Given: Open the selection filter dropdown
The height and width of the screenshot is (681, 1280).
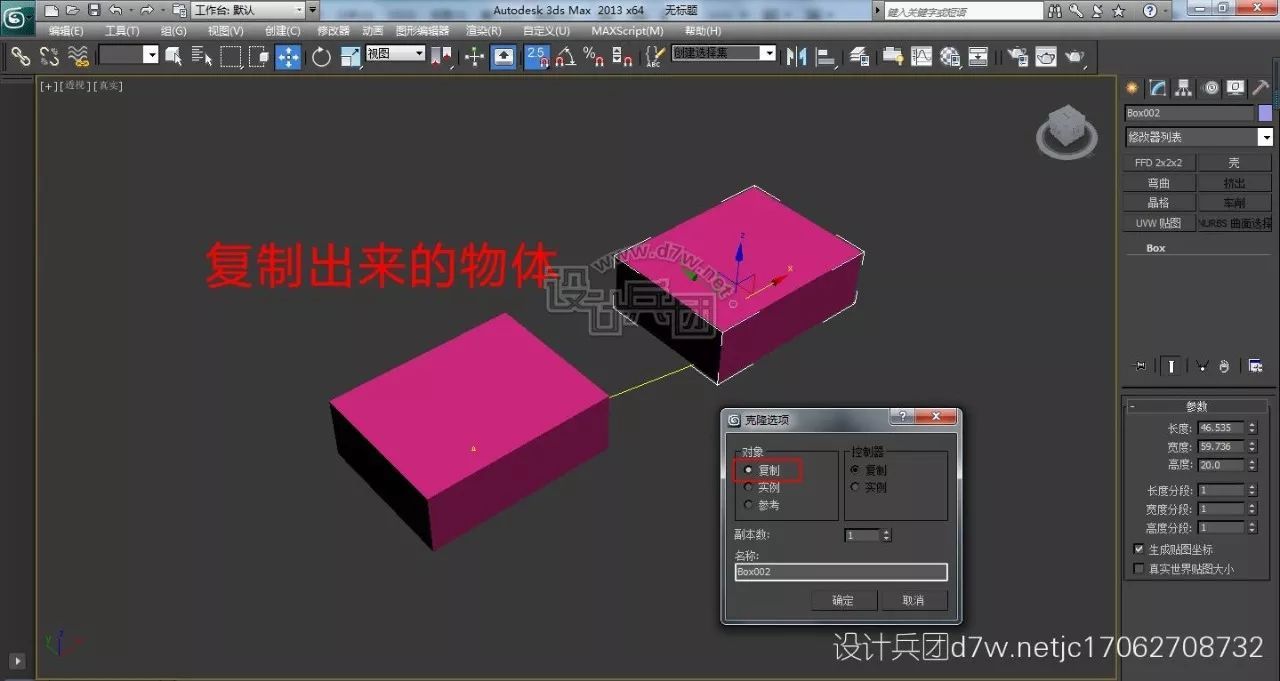Looking at the screenshot, I should [129, 56].
